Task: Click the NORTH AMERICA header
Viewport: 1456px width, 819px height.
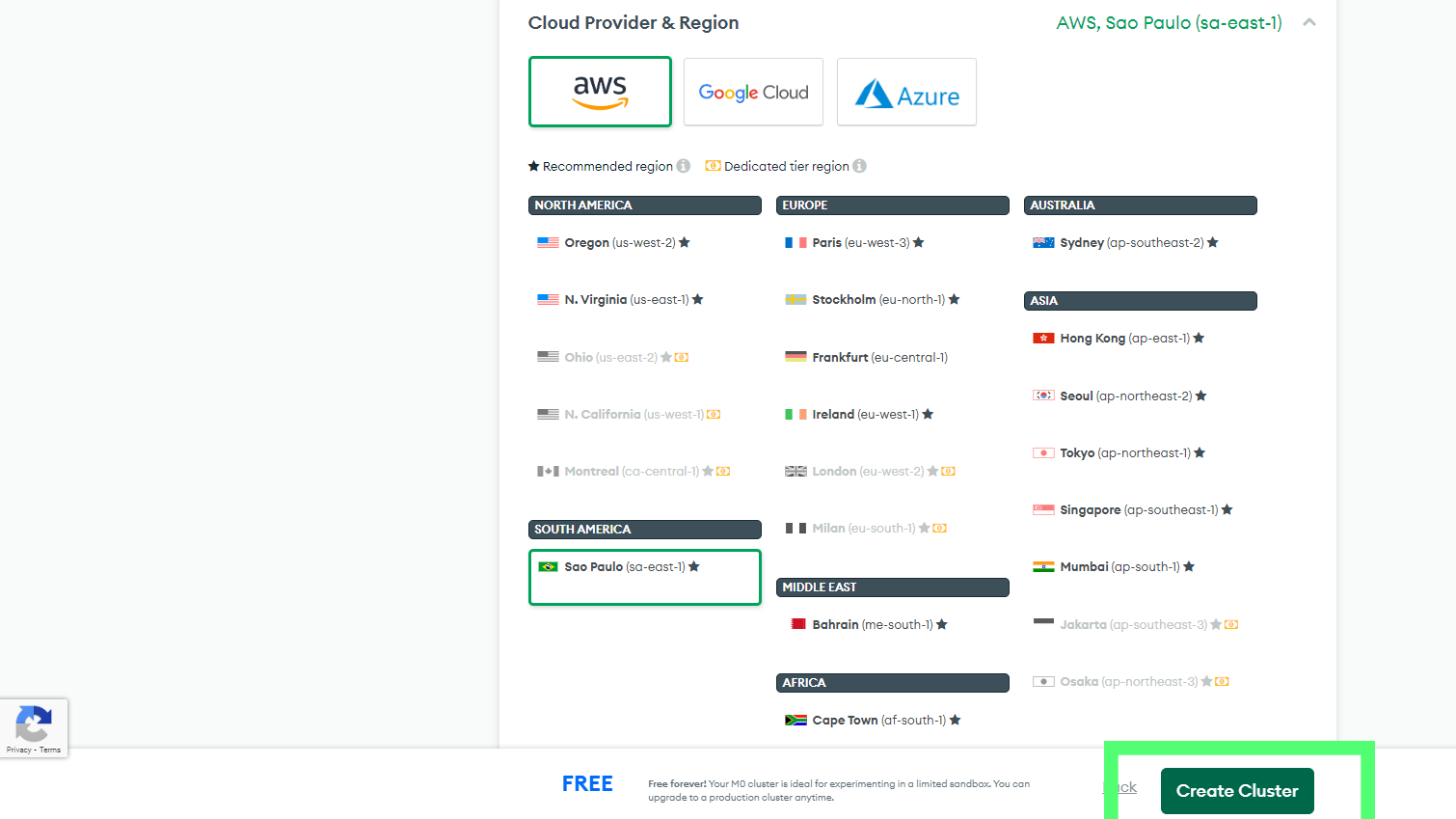Action: tap(645, 205)
